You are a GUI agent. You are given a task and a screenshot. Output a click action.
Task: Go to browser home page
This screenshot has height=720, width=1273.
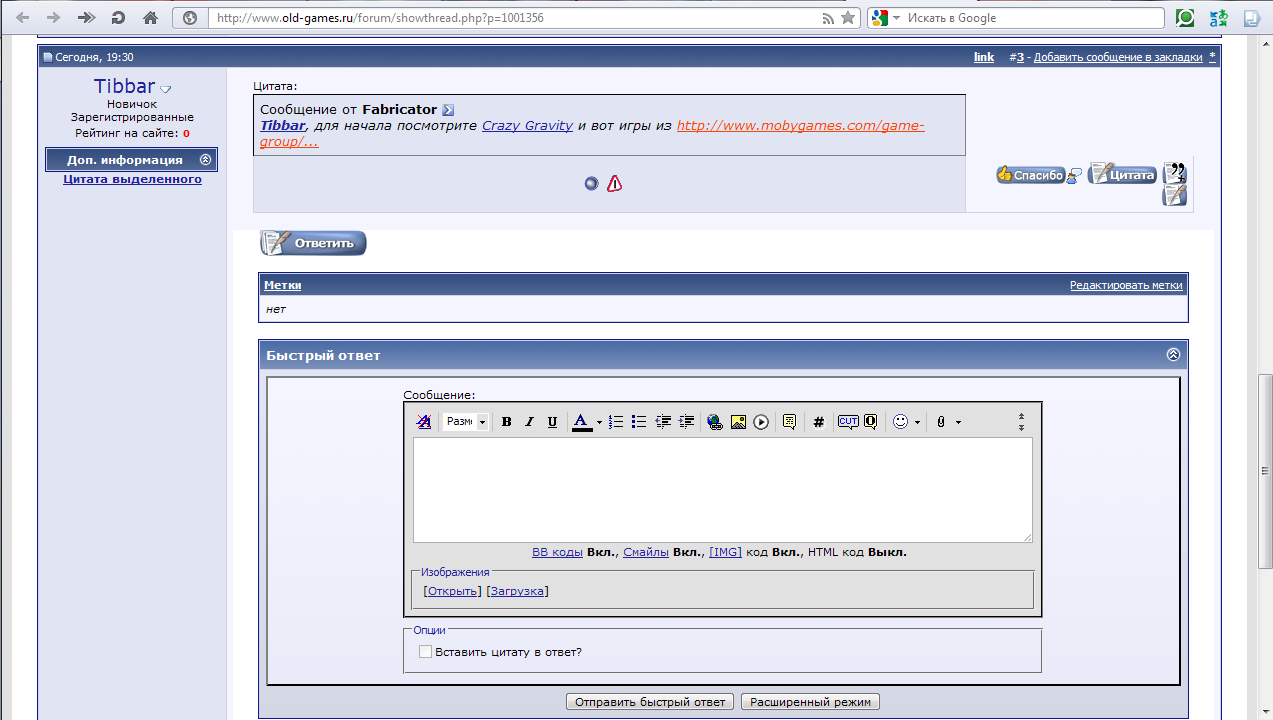coord(150,18)
